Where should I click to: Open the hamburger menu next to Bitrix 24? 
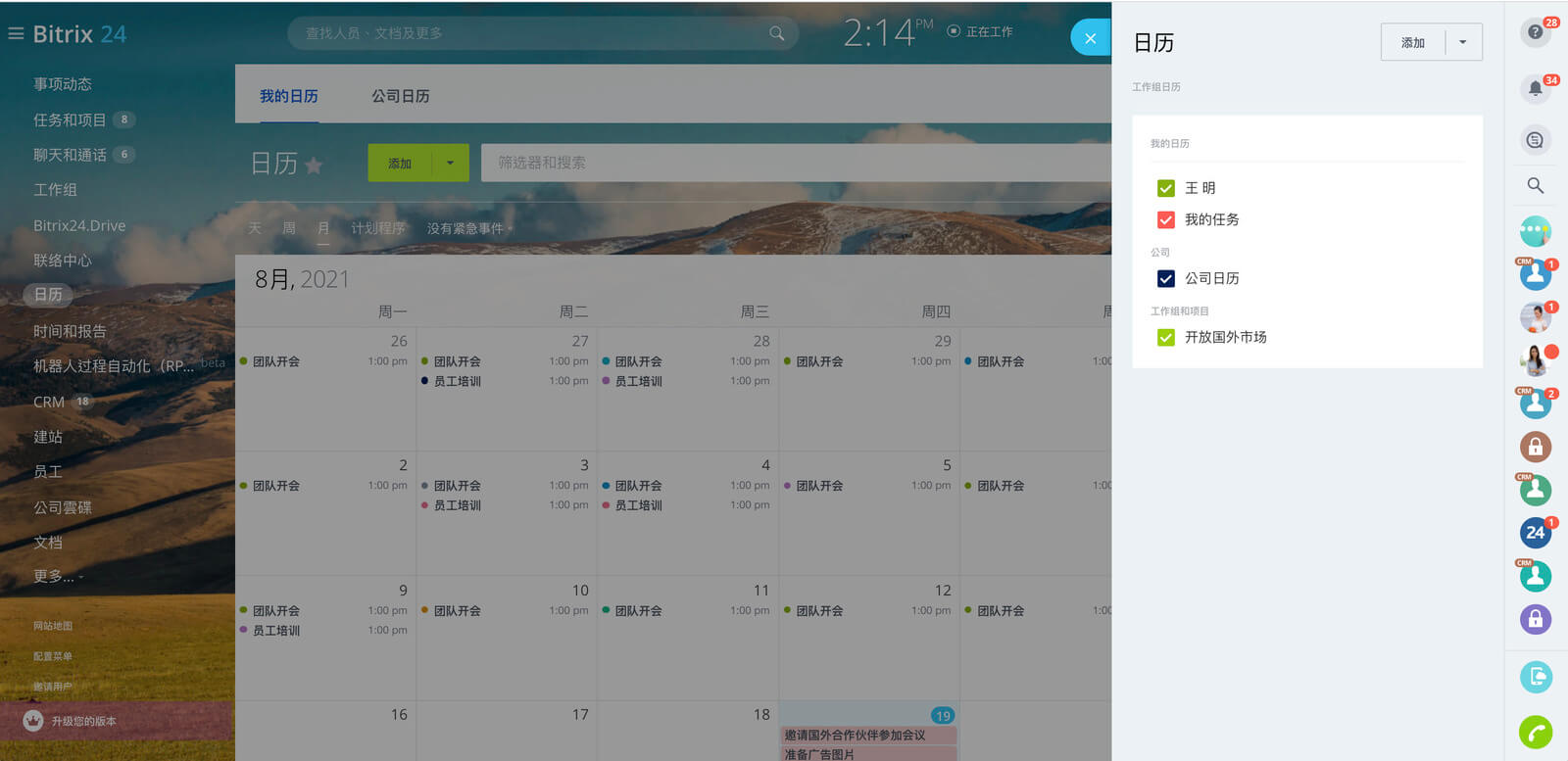(x=16, y=33)
